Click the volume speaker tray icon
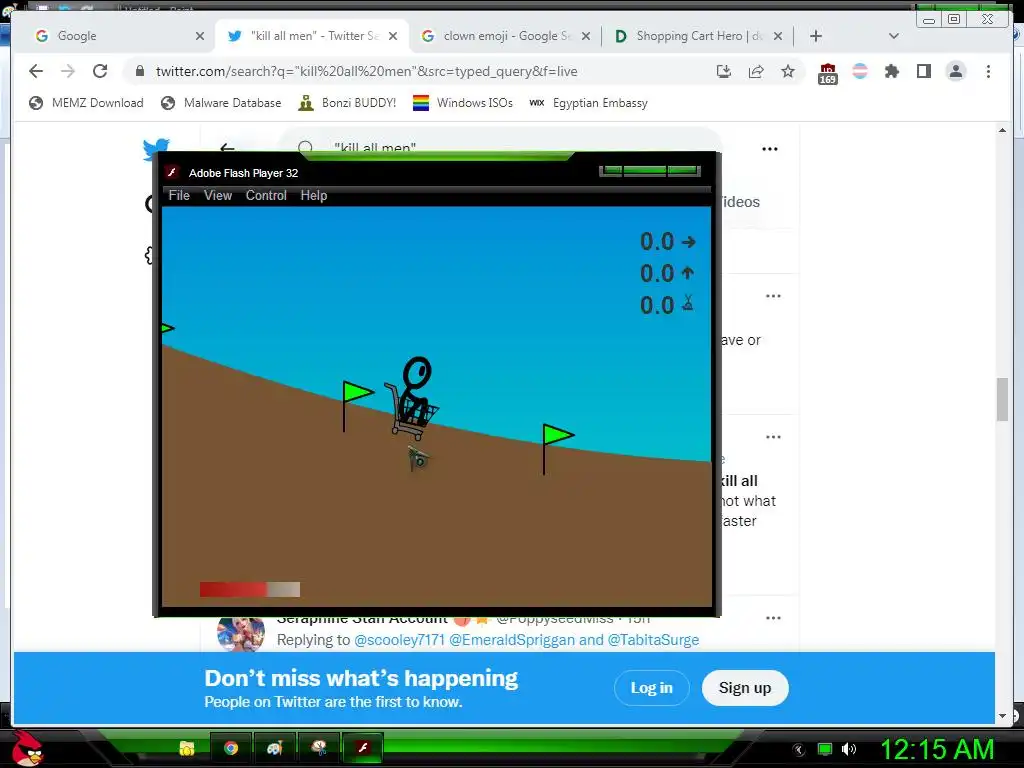Viewport: 1024px width, 768px height. click(849, 749)
